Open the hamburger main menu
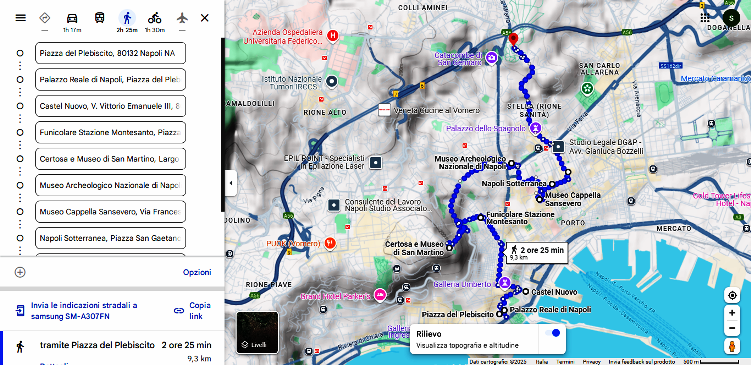This screenshot has height=365, width=751. pos(21,18)
